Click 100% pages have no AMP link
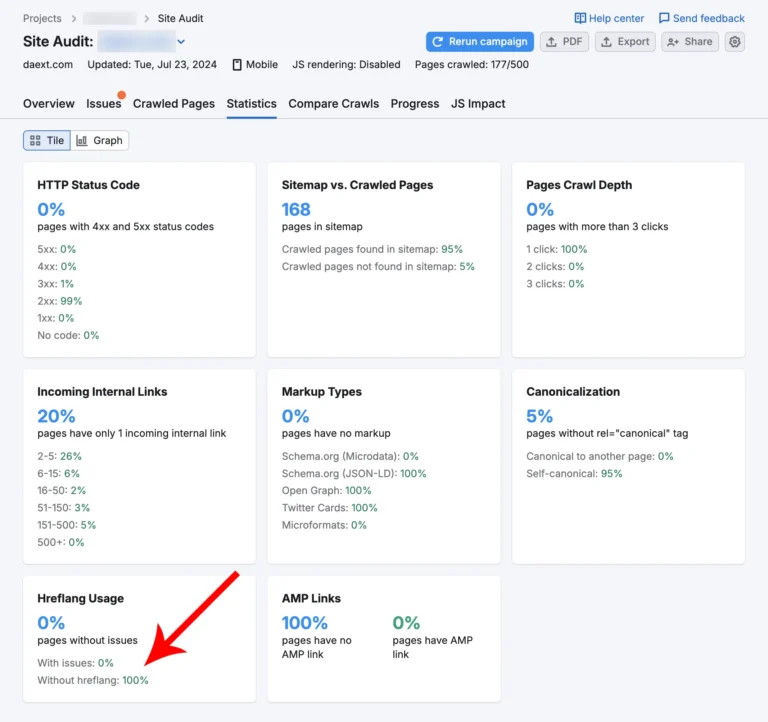The width and height of the screenshot is (768, 722). 305,623
